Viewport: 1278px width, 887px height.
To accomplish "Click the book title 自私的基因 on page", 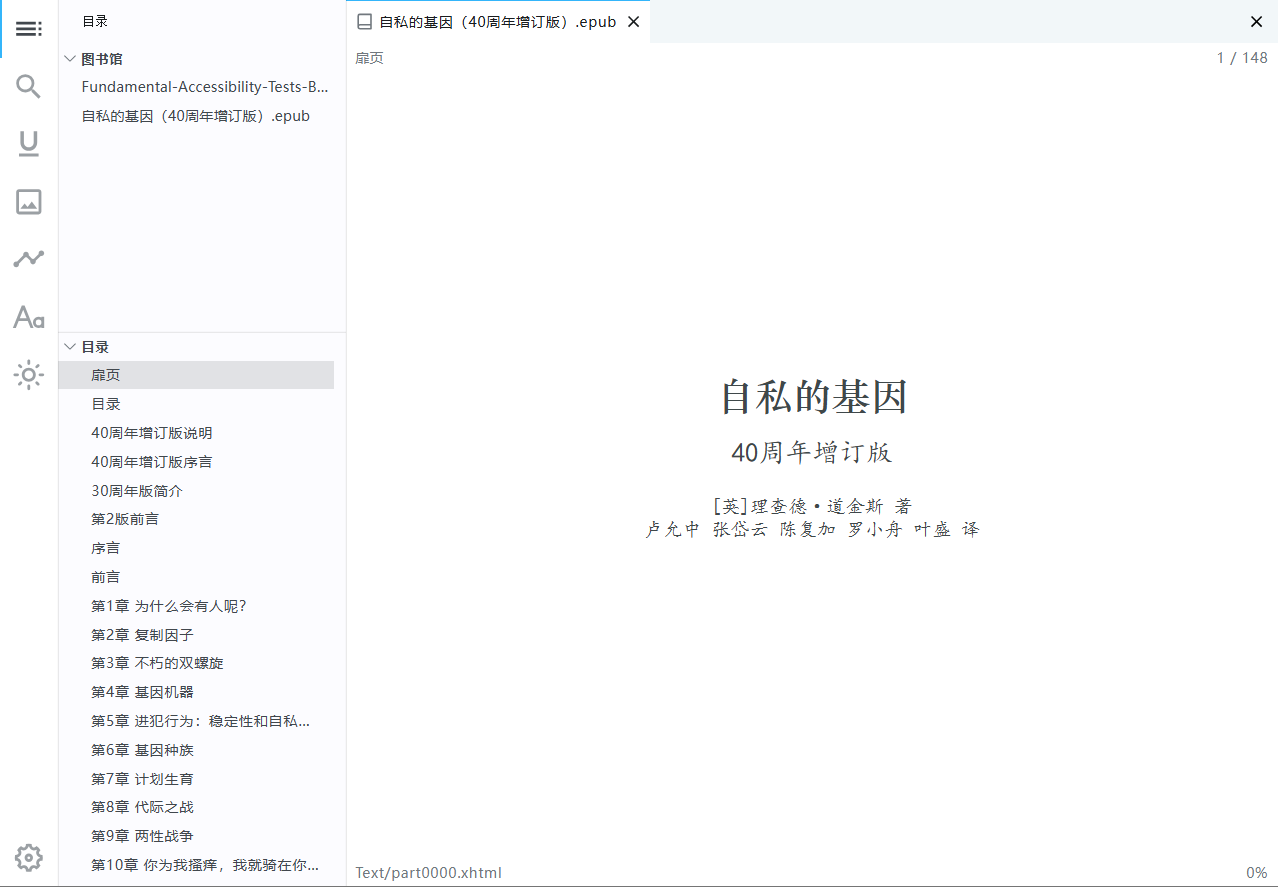I will point(813,397).
